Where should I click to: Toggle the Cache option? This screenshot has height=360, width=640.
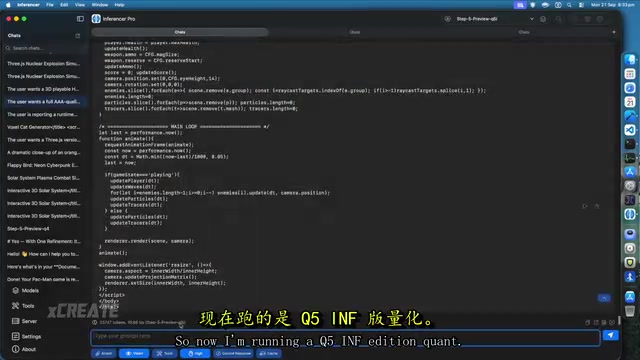[x=269, y=353]
